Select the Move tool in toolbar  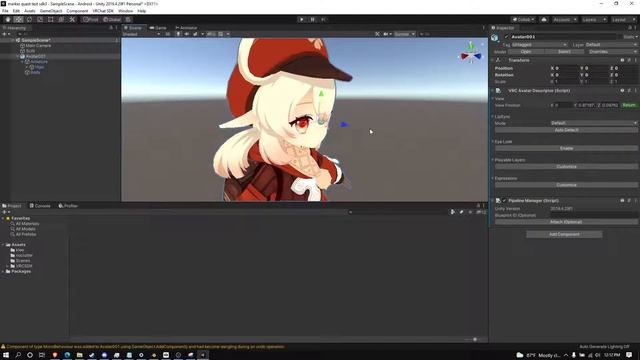point(18,20)
